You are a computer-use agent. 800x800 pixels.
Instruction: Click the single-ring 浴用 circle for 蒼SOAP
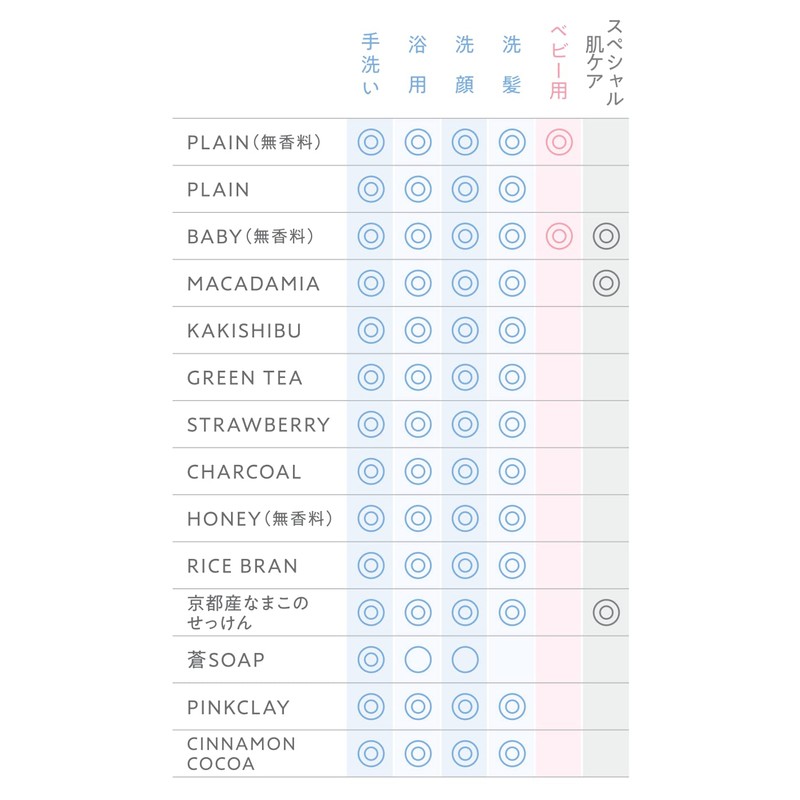pos(418,660)
